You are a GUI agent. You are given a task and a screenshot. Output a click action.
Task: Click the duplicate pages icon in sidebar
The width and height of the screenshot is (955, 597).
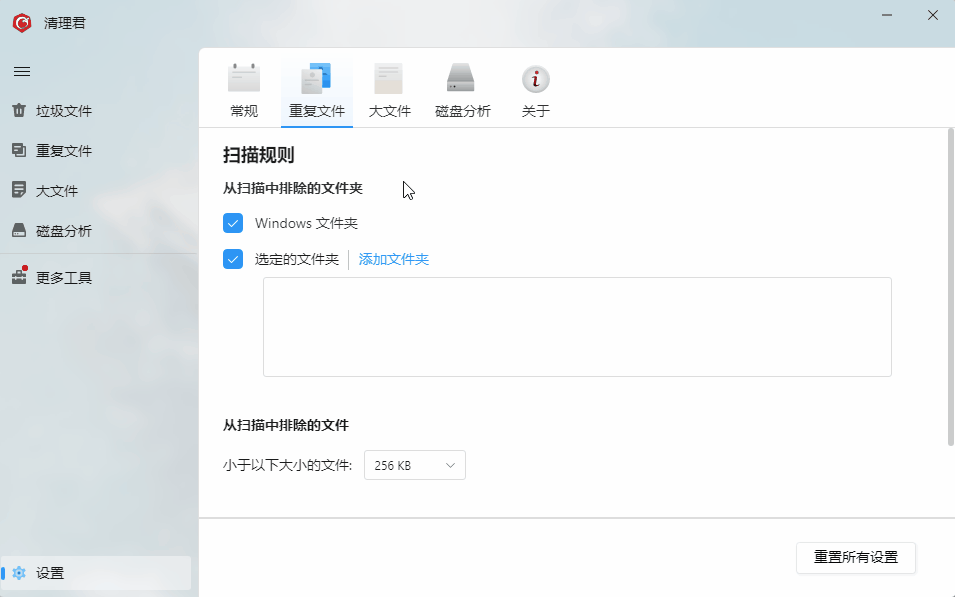click(x=19, y=150)
